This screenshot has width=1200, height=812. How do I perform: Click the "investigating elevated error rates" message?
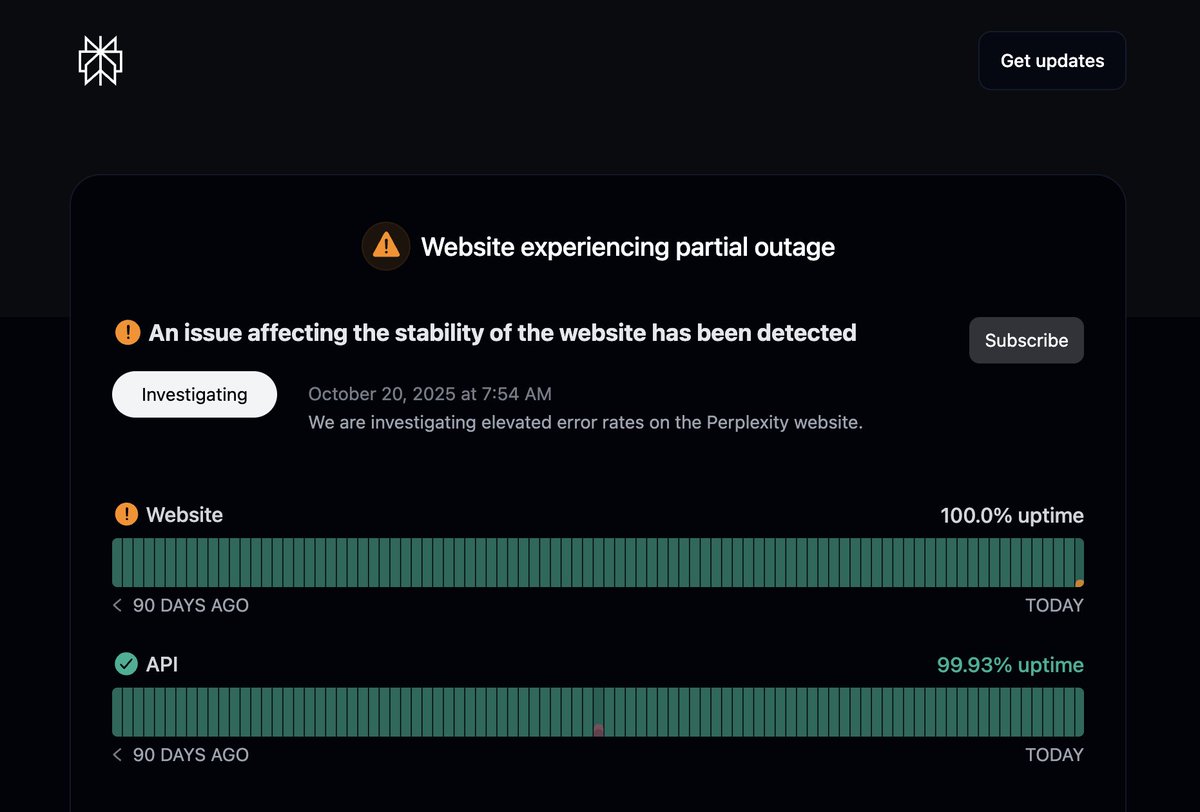tap(585, 422)
